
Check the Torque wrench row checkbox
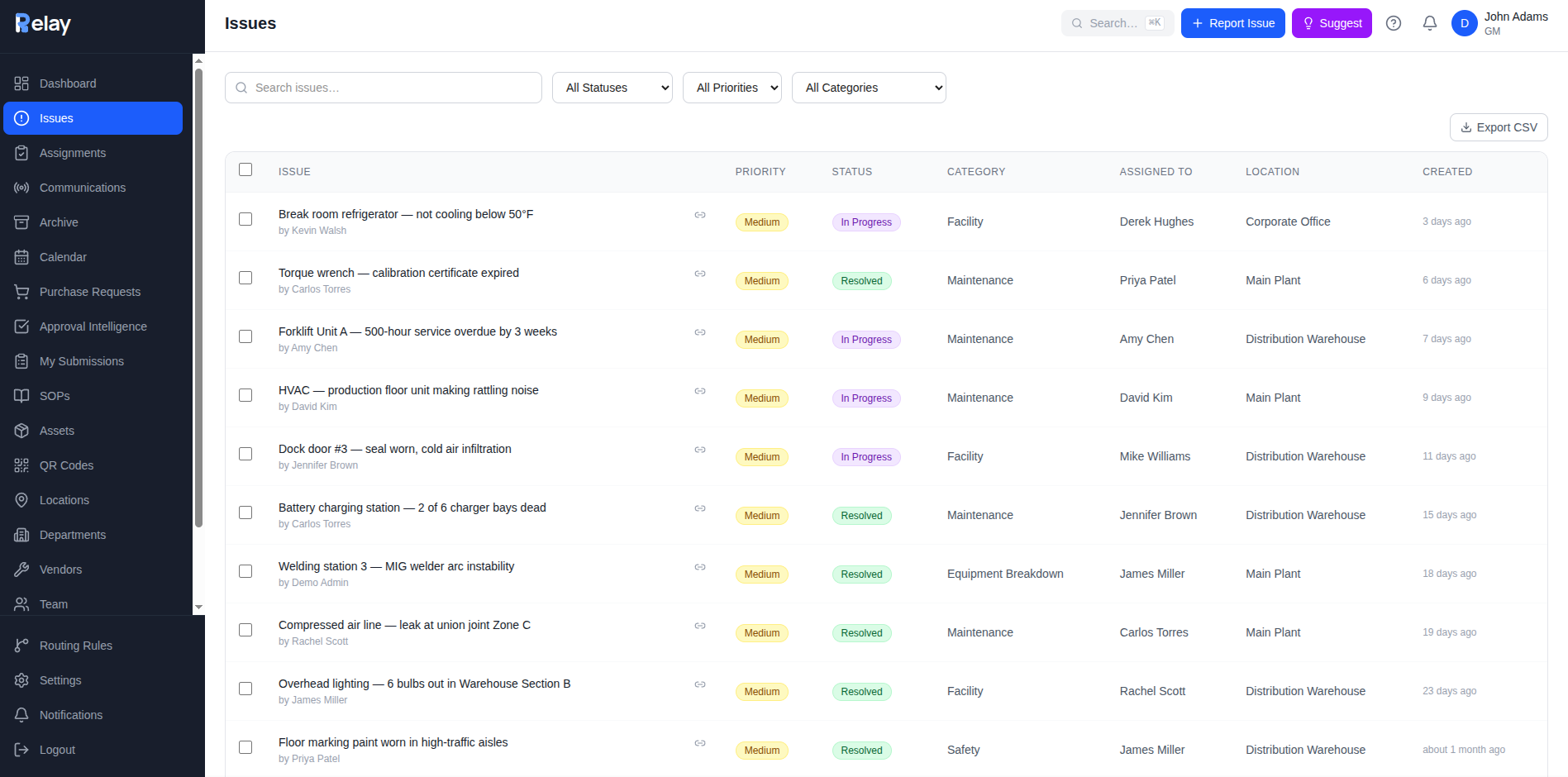click(x=245, y=278)
